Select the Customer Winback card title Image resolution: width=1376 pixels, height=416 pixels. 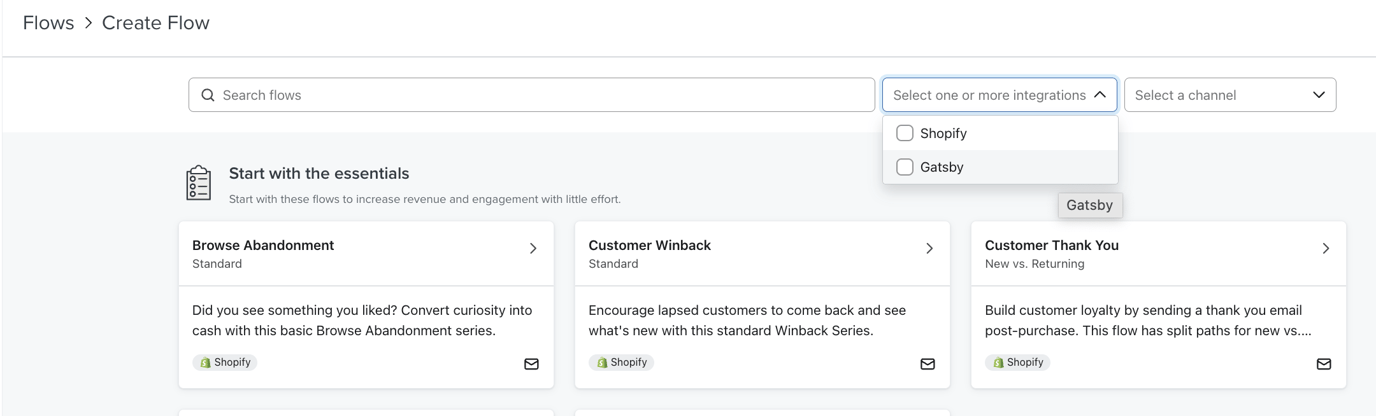649,245
